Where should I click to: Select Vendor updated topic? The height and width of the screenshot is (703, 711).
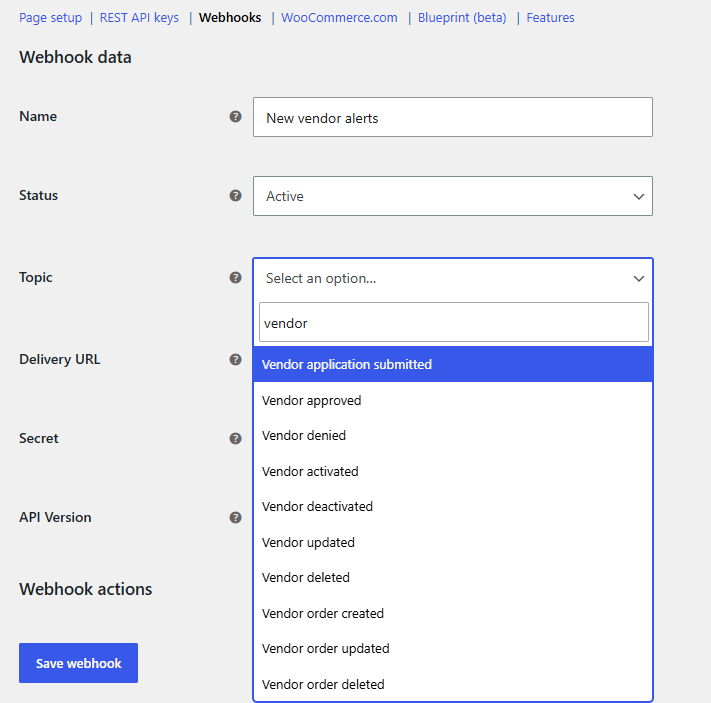pyautogui.click(x=453, y=542)
